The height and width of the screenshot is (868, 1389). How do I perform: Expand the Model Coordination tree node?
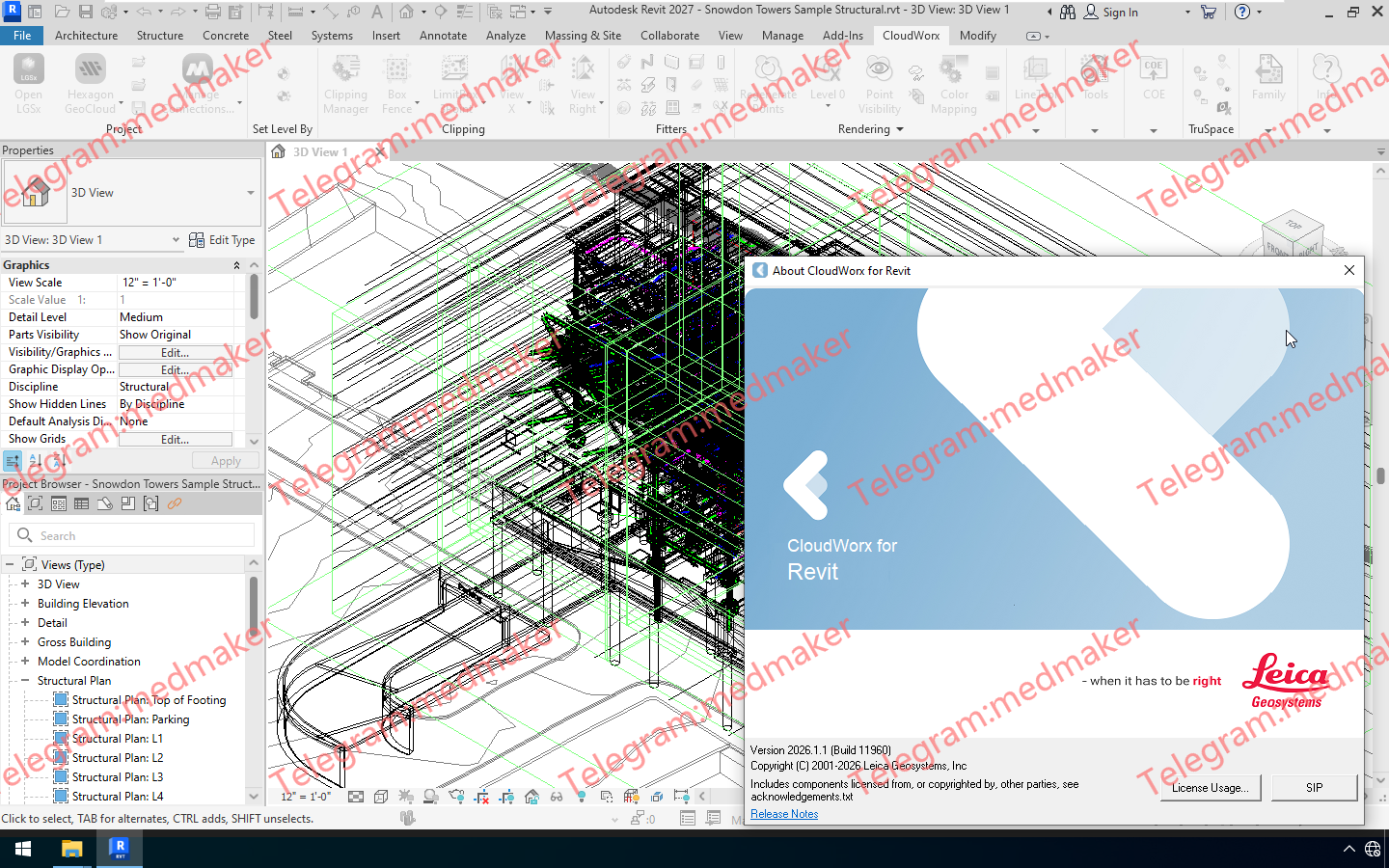(25, 661)
